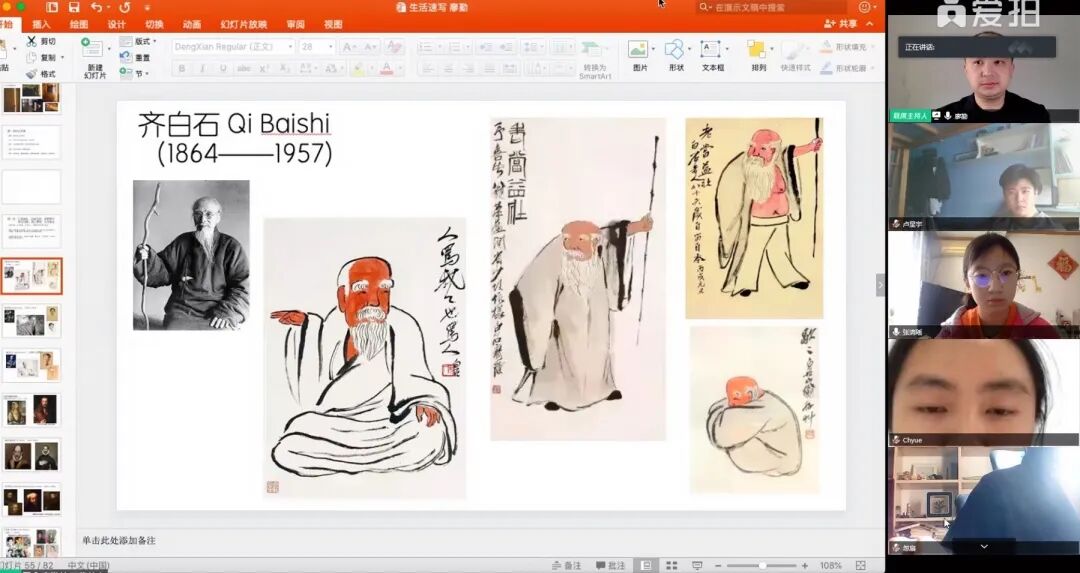Click the New Slide (新建幻灯片) icon
The height and width of the screenshot is (573, 1080).
pos(91,48)
